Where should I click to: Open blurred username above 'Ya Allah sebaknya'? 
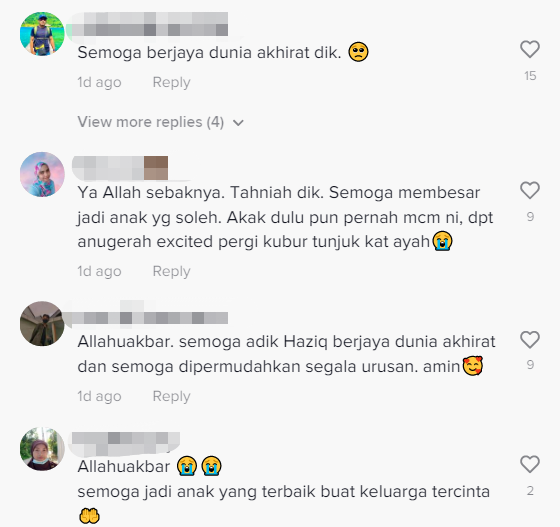[x=120, y=168]
